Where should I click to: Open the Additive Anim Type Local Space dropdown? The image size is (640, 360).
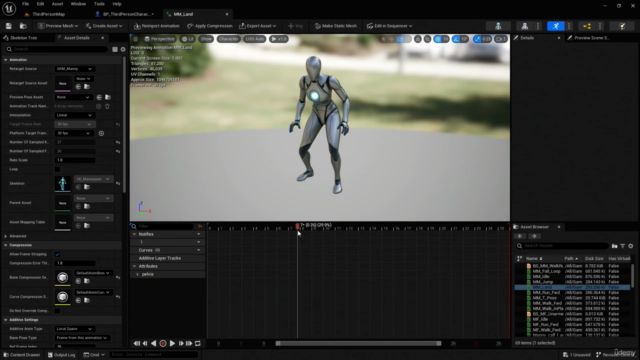pyautogui.click(x=74, y=329)
